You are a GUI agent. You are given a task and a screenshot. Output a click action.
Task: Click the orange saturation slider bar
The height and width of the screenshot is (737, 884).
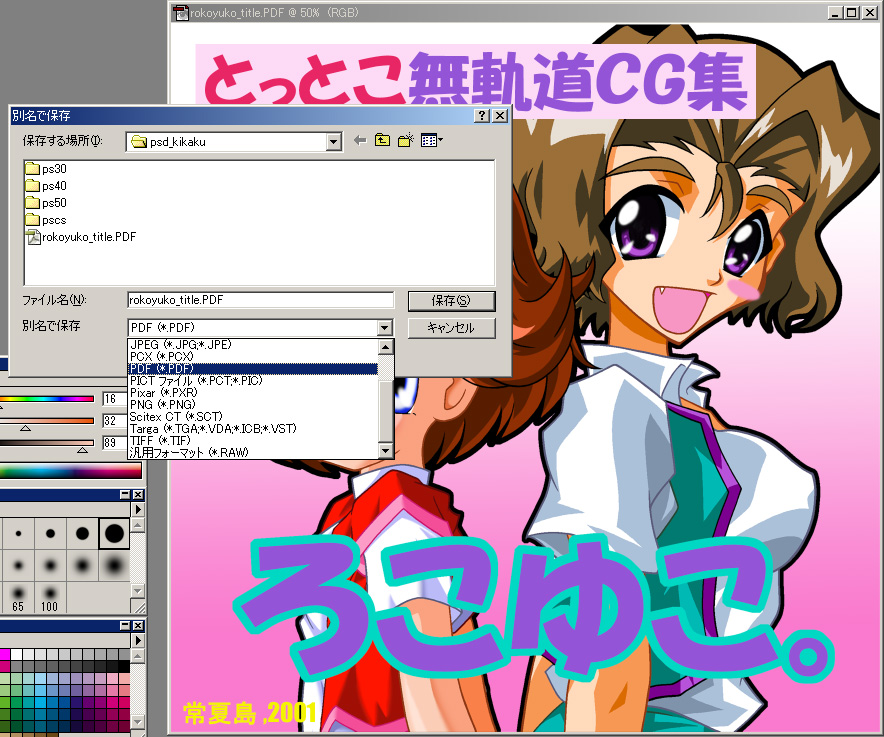point(47,421)
